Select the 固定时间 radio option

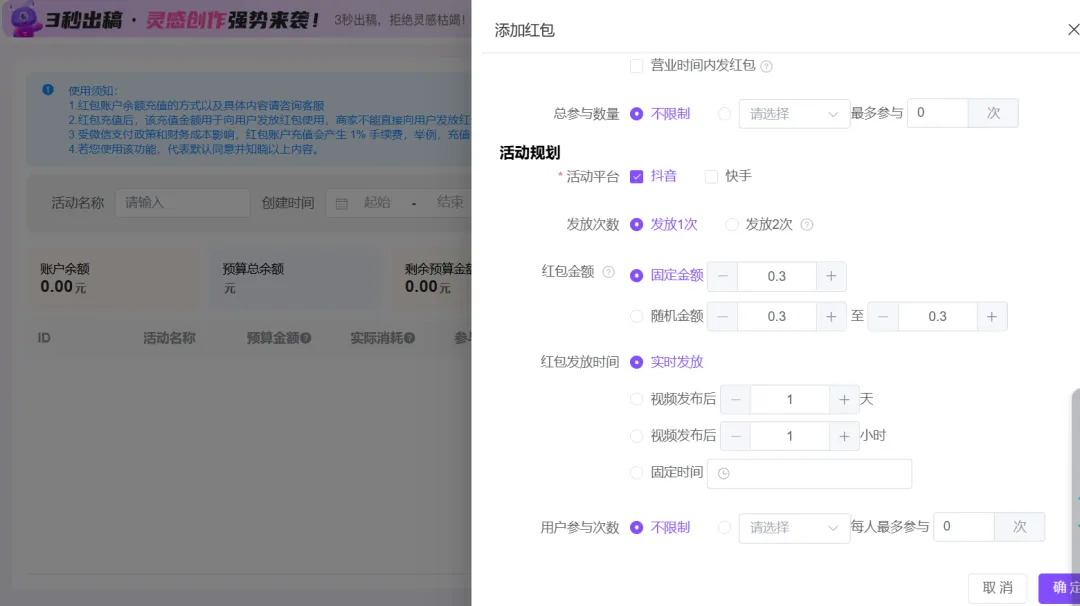[636, 472]
